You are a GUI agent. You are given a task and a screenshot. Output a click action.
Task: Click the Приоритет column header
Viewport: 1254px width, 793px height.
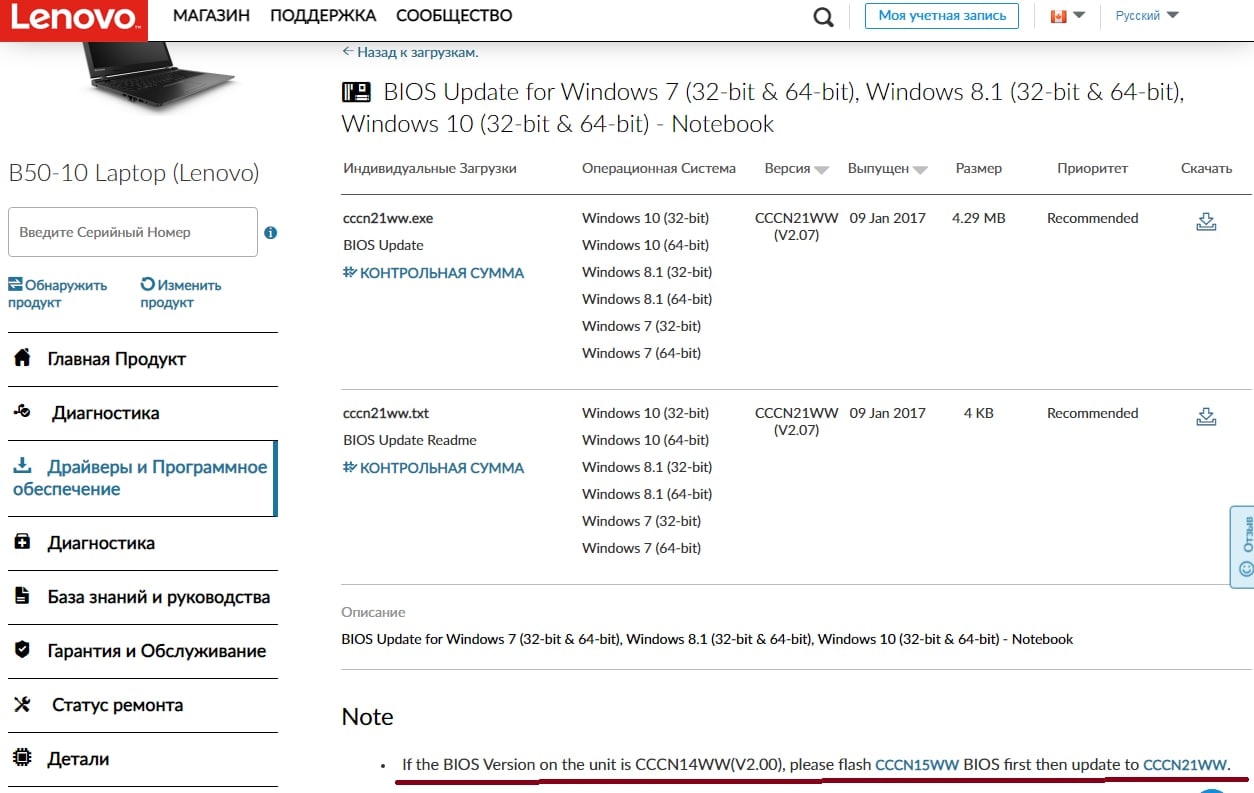(1093, 168)
